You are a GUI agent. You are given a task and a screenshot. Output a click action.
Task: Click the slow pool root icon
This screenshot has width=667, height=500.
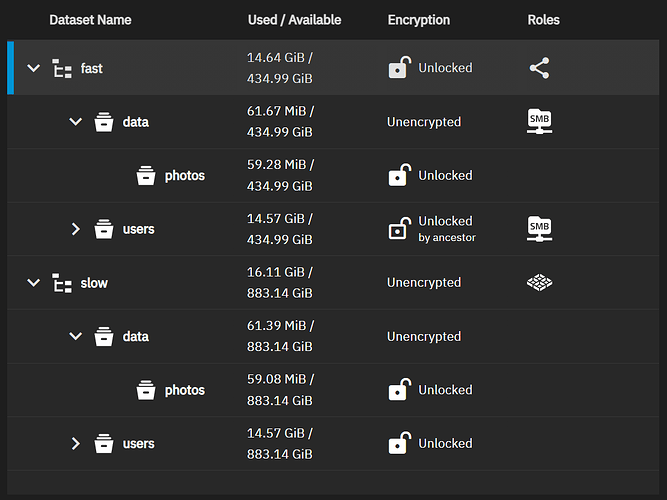(62, 283)
